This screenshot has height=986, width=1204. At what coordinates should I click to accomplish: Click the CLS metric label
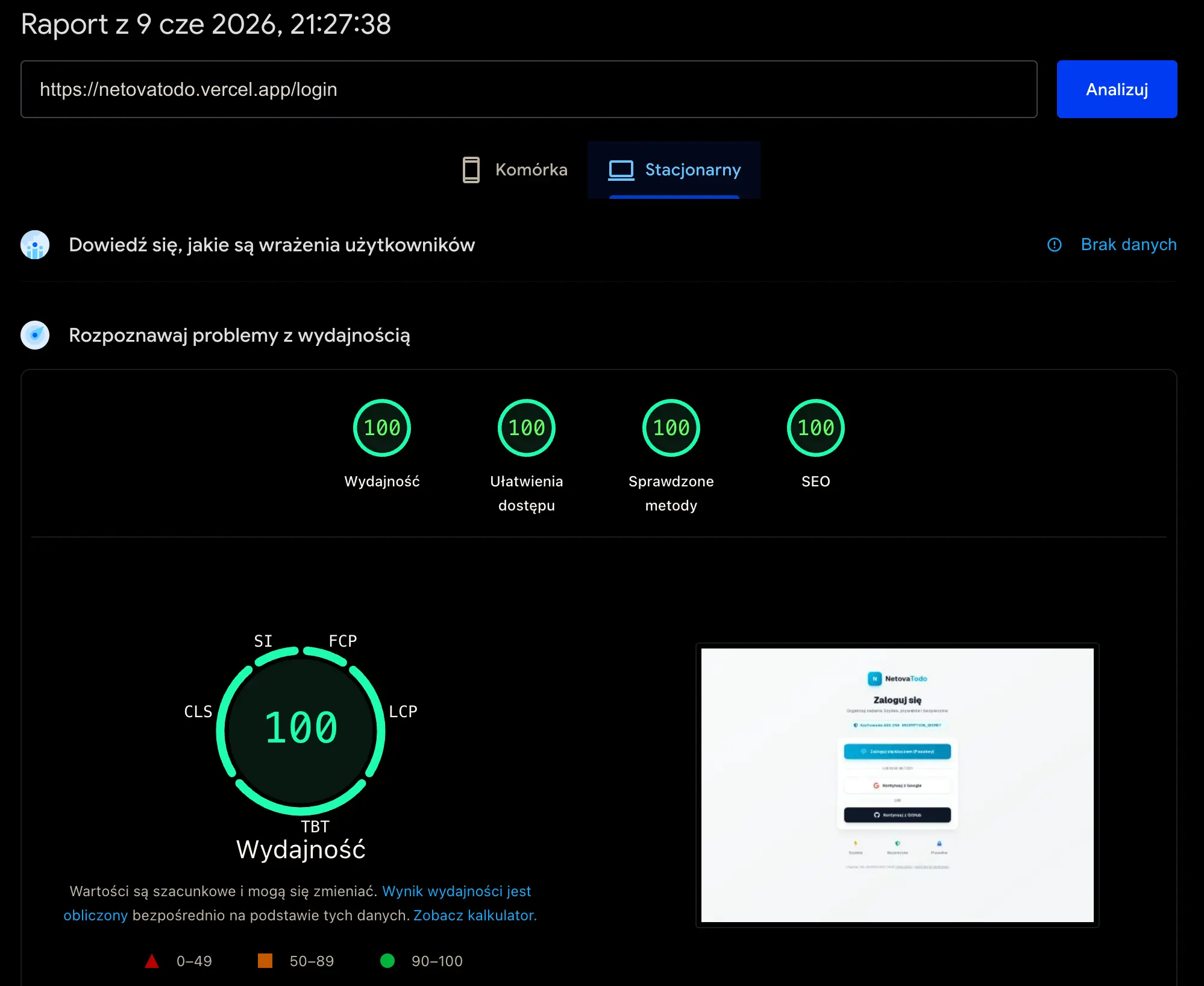(198, 711)
